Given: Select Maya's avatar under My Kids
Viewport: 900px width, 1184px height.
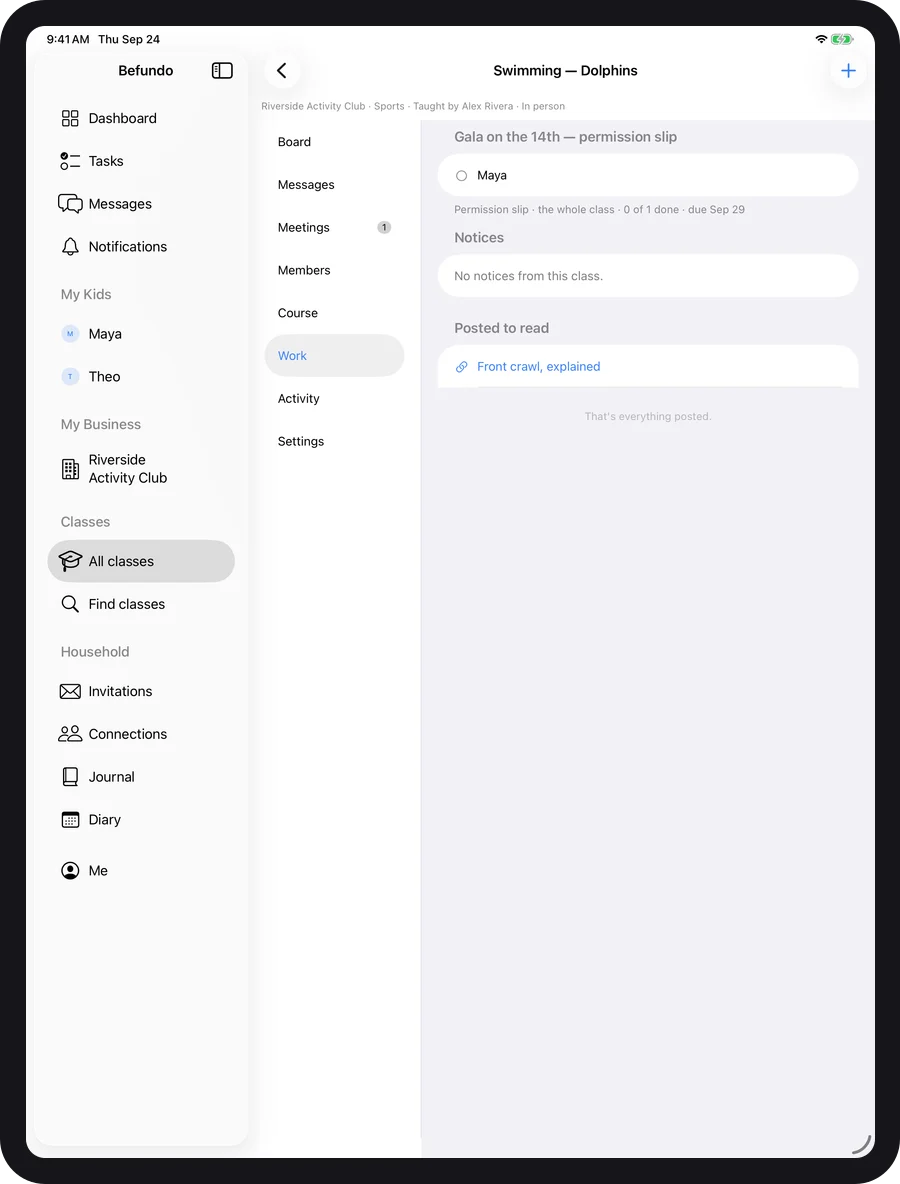Looking at the screenshot, I should point(70,334).
